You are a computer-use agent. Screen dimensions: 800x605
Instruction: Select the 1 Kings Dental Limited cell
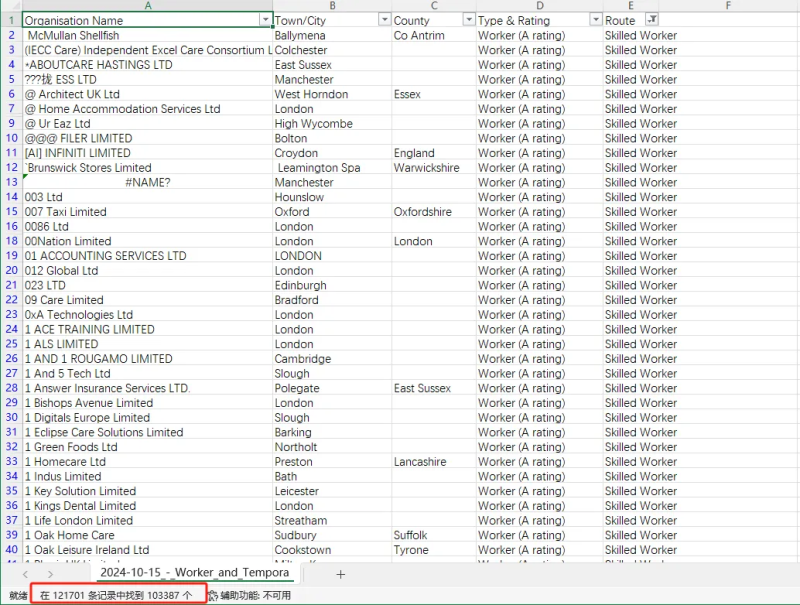148,506
